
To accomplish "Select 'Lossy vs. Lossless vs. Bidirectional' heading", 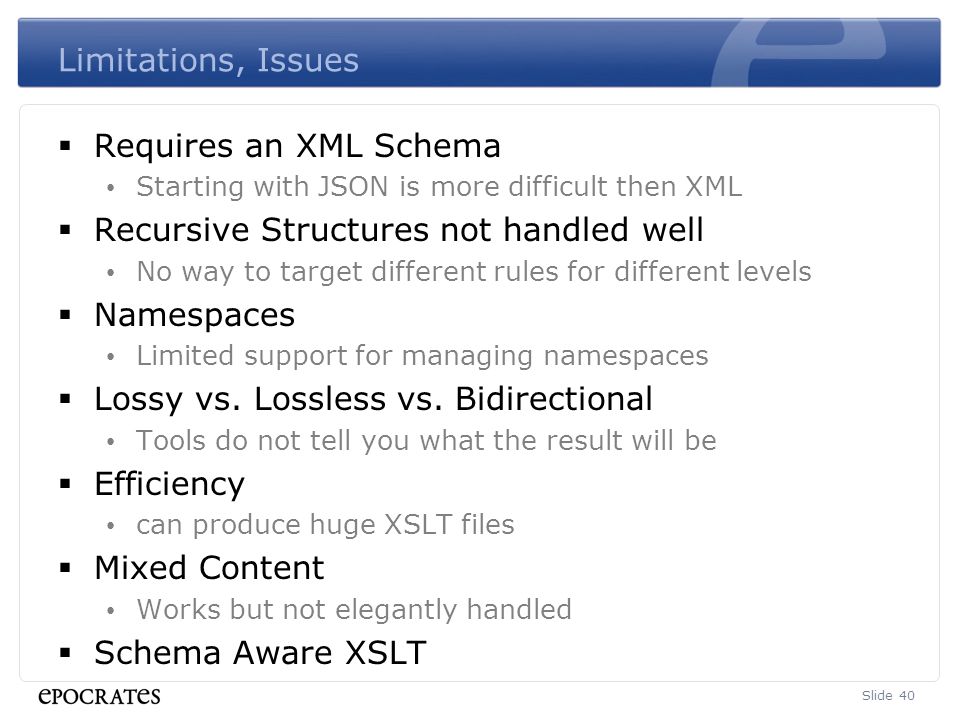I will click(x=373, y=399).
